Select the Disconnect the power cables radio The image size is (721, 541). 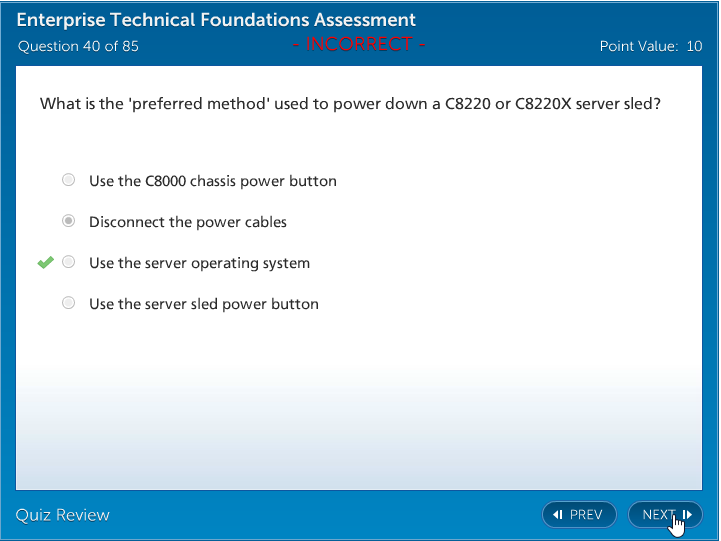[x=68, y=221]
